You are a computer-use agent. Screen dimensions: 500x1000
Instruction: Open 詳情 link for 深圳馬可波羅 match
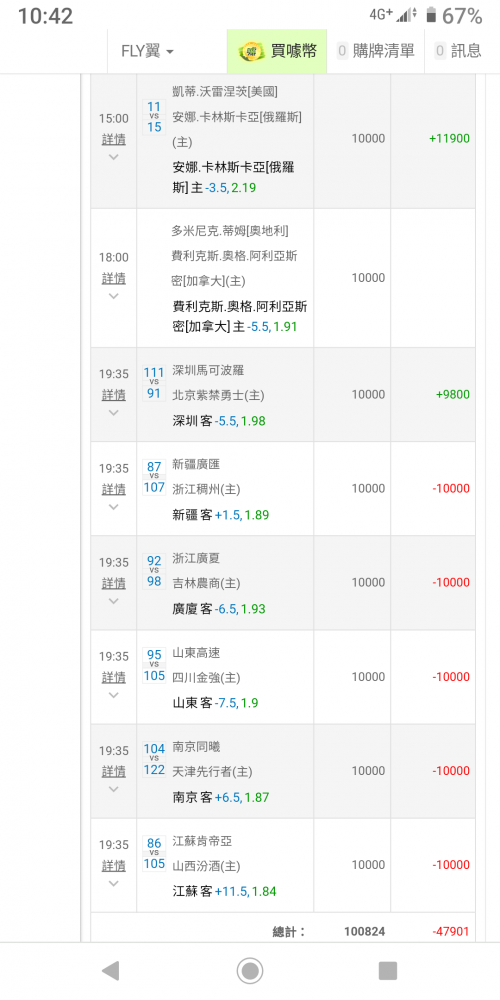point(114,395)
